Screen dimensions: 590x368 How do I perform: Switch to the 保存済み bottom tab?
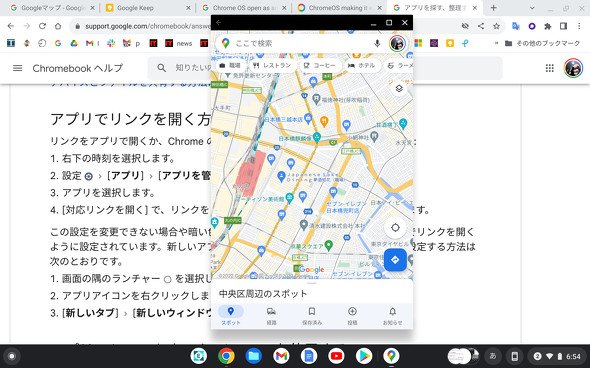(312, 315)
